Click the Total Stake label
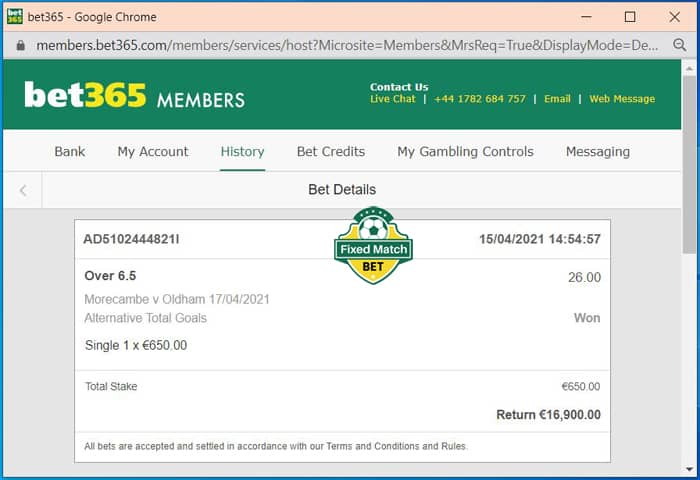The image size is (700, 480). (x=111, y=387)
